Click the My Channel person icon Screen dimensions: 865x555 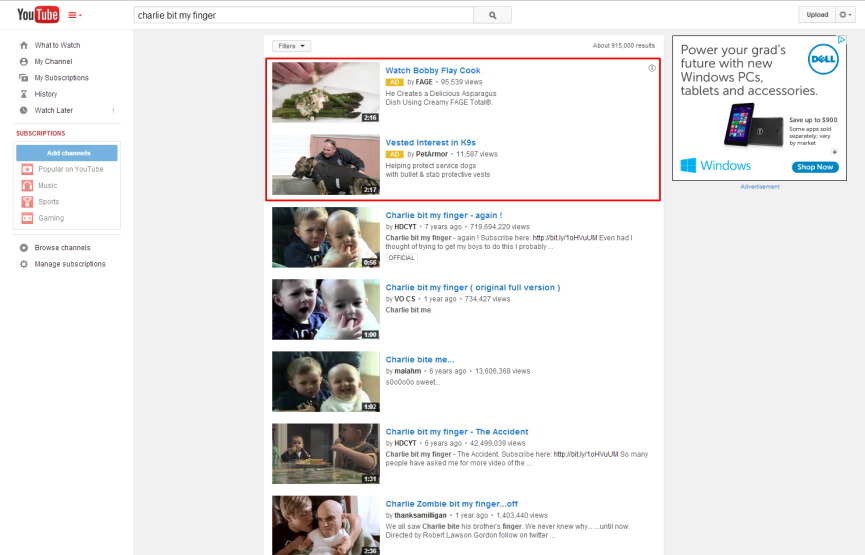tap(24, 61)
